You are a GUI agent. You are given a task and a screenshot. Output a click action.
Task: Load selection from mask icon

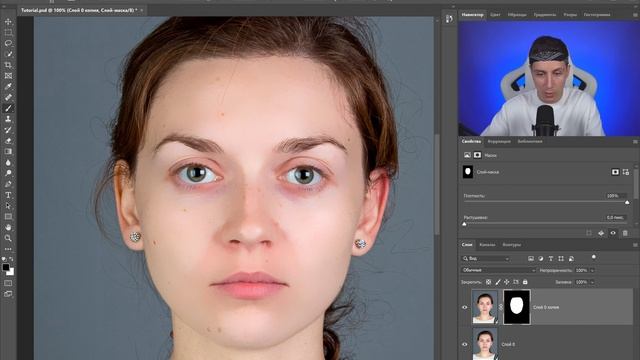pos(589,233)
